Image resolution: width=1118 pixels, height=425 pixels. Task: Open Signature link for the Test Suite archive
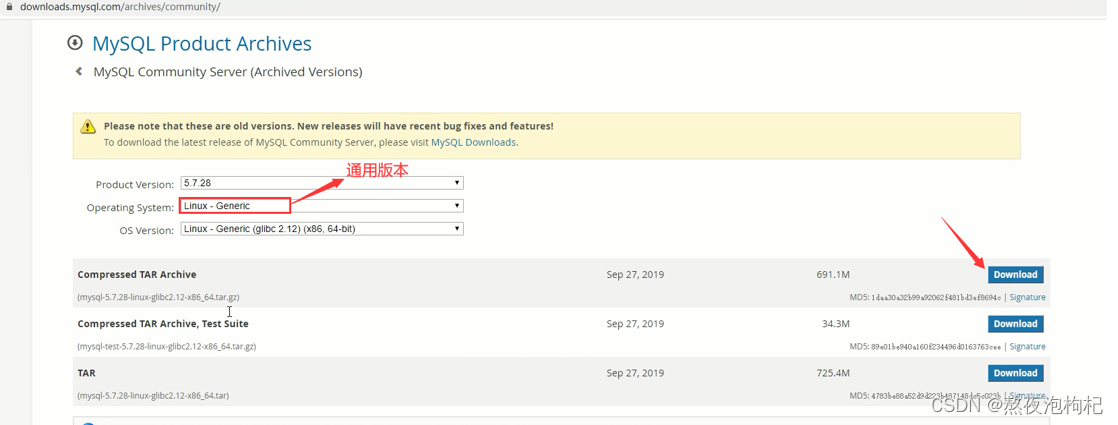point(1027,347)
